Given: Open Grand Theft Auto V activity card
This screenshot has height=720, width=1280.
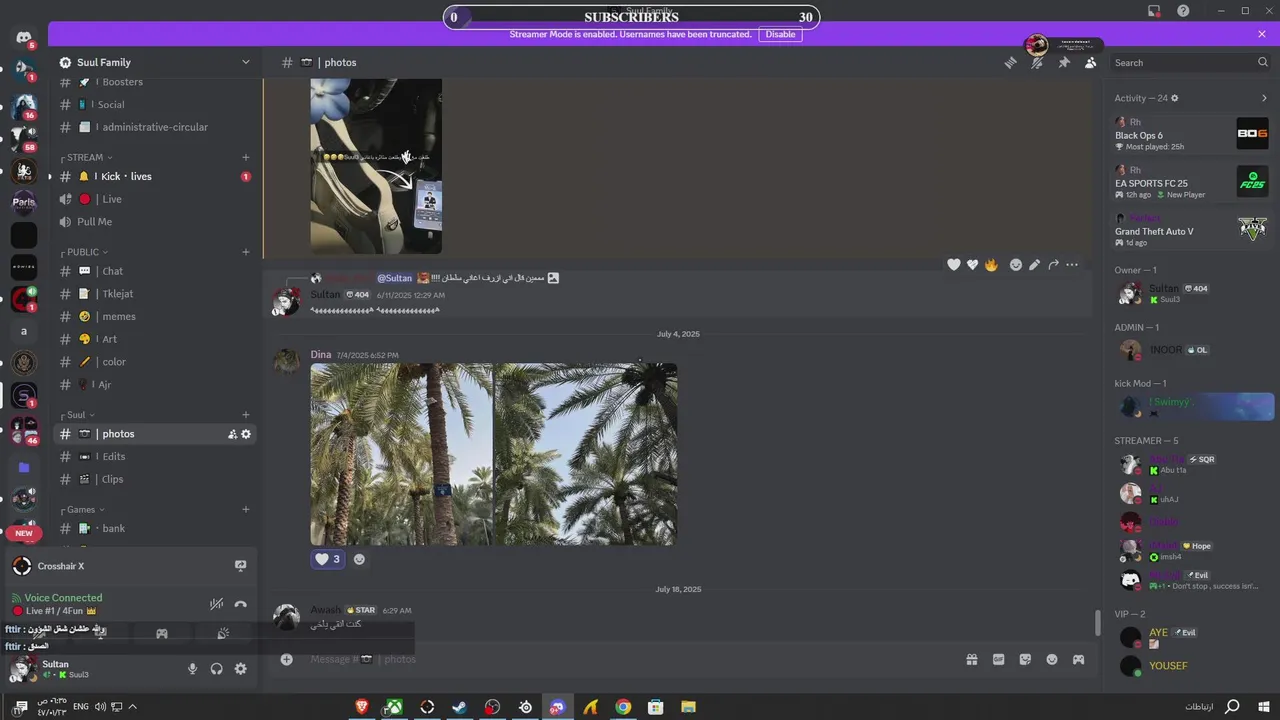Looking at the screenshot, I should (1192, 230).
